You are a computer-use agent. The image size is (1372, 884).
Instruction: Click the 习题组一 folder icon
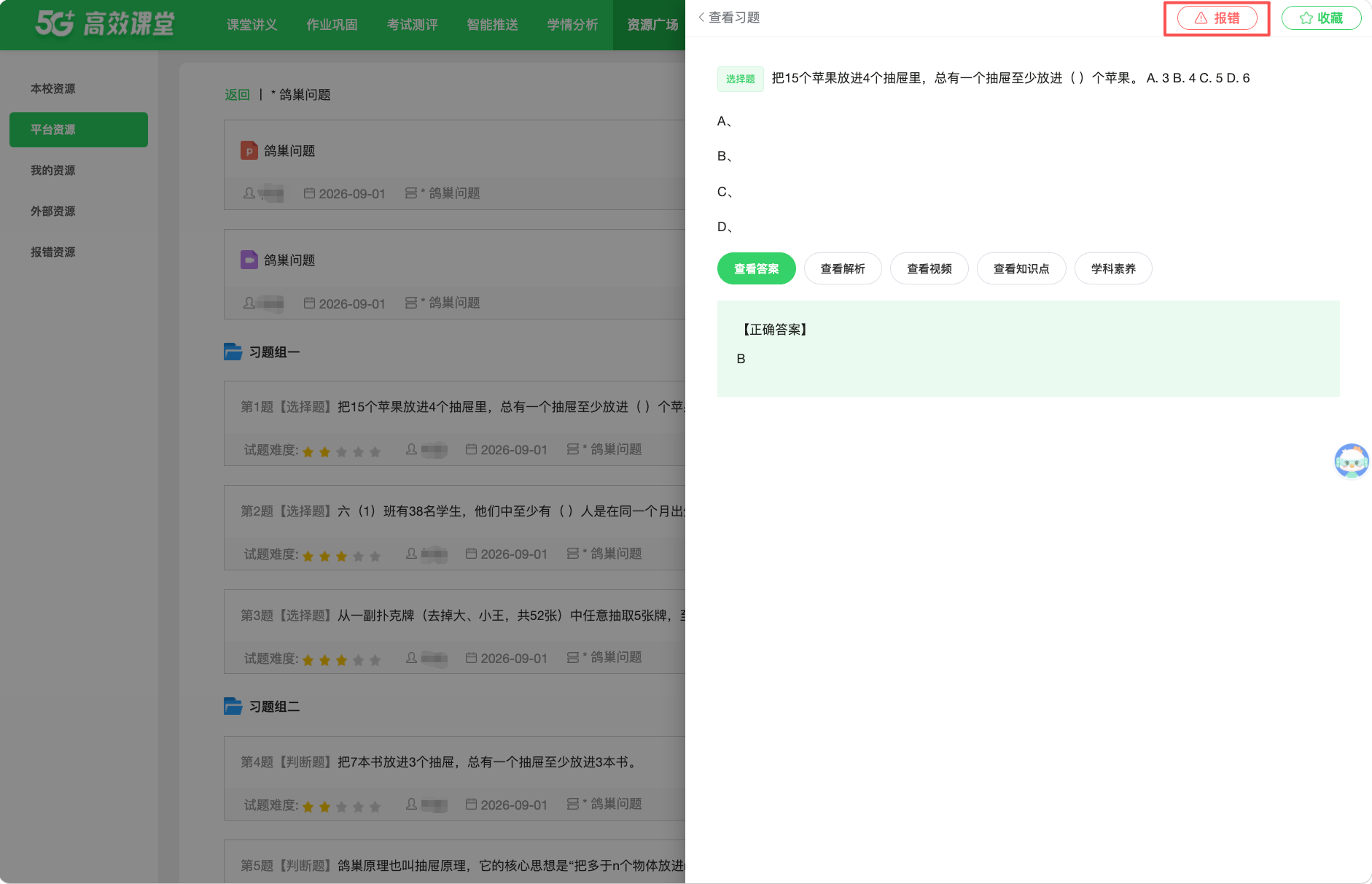click(233, 352)
